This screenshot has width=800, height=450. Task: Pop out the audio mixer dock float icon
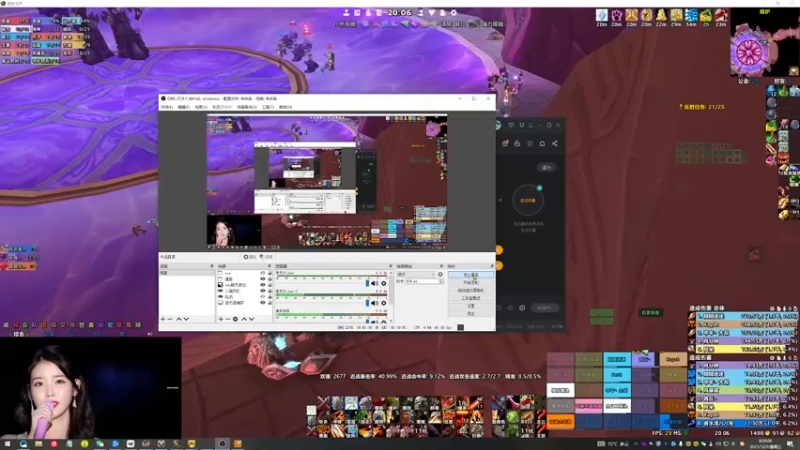[x=391, y=266]
